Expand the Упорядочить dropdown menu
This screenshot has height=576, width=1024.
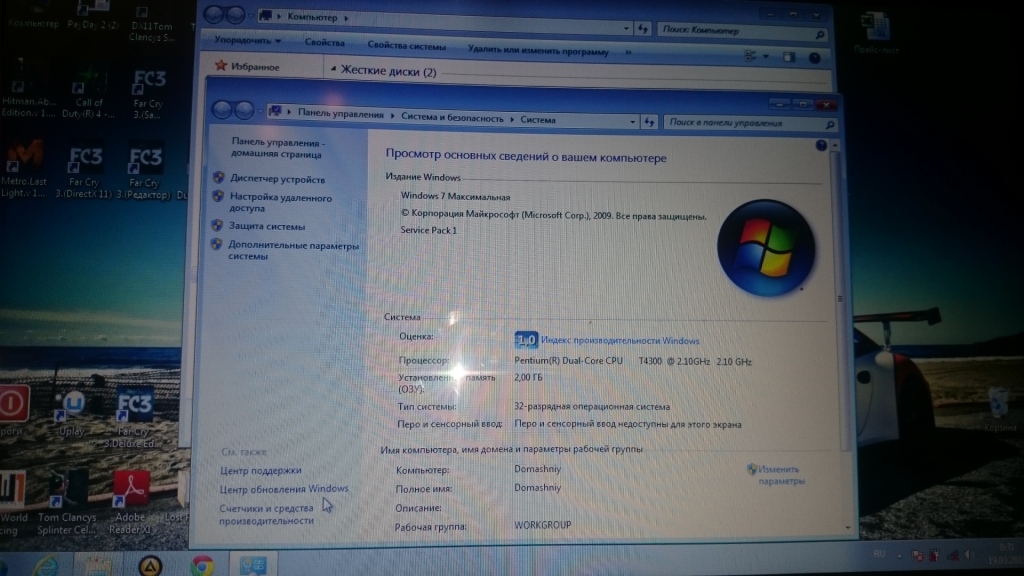249,42
